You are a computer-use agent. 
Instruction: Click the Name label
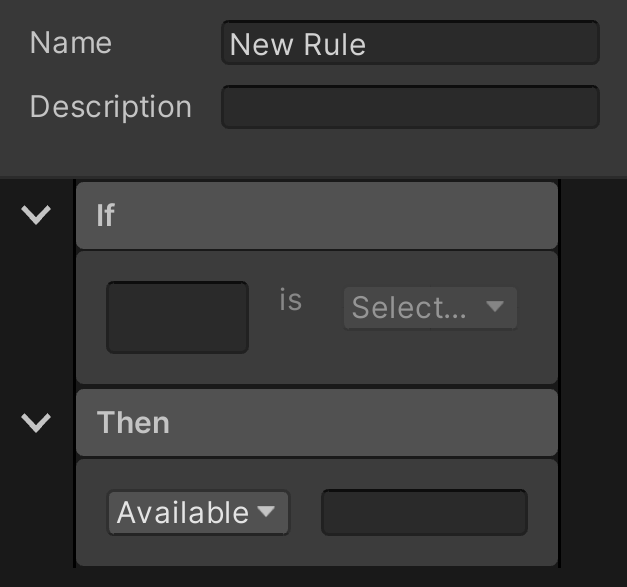coord(71,43)
